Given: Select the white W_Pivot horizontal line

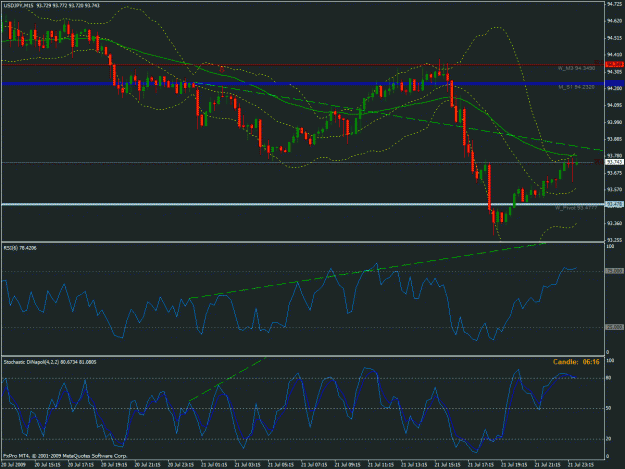Looking at the screenshot, I should click(303, 204).
